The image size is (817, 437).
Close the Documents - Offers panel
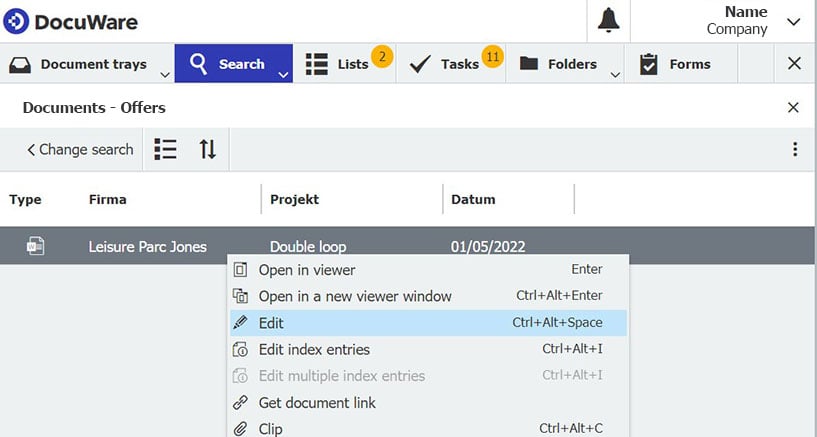click(793, 107)
